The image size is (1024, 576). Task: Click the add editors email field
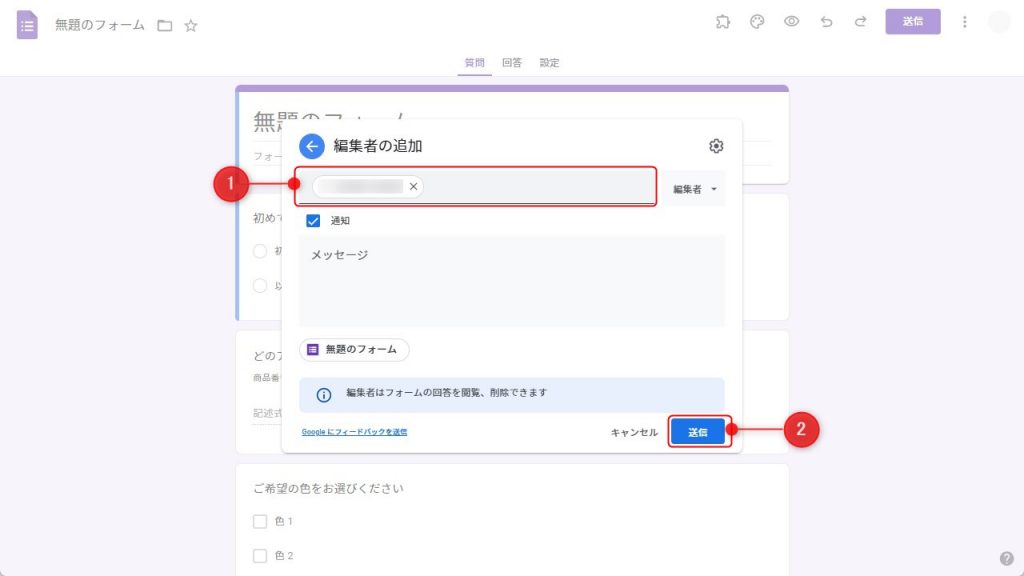pos(475,187)
